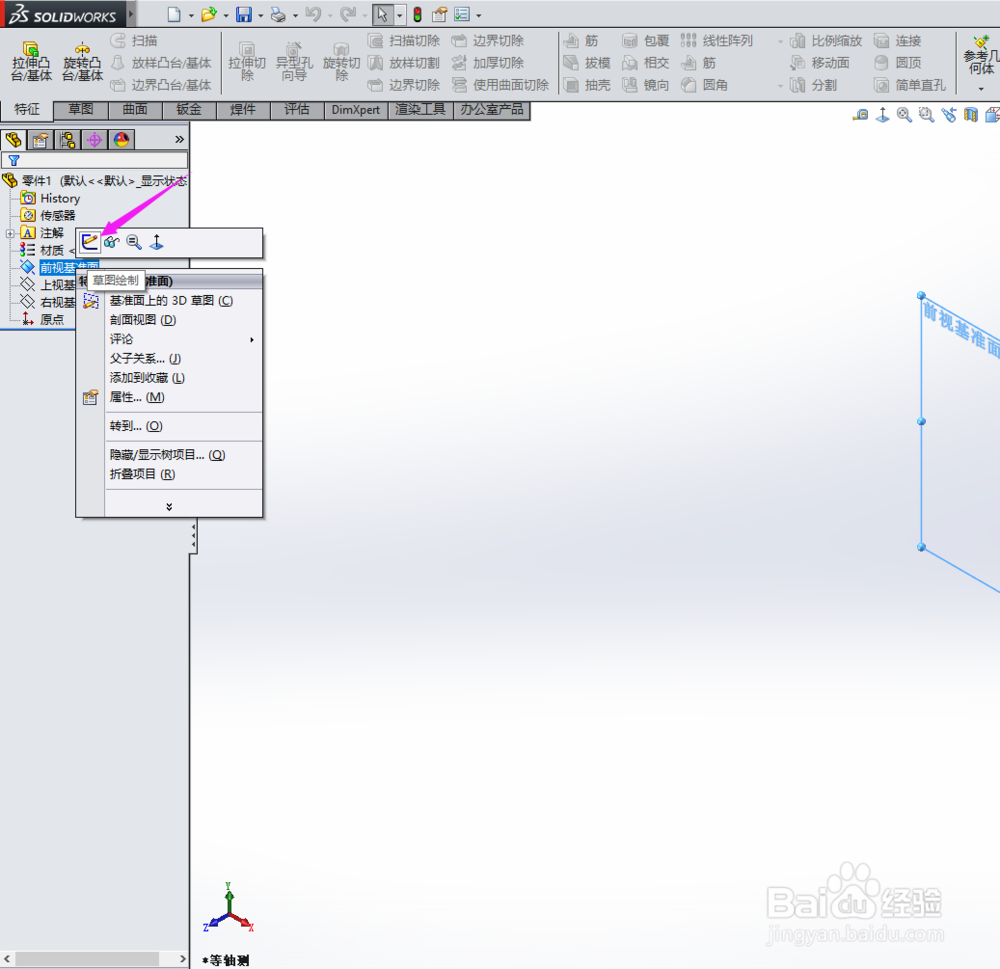The width and height of the screenshot is (1000, 969).
Task: Click zoom-to-fit magnifier in heads-up toolbar
Action: coord(903,115)
